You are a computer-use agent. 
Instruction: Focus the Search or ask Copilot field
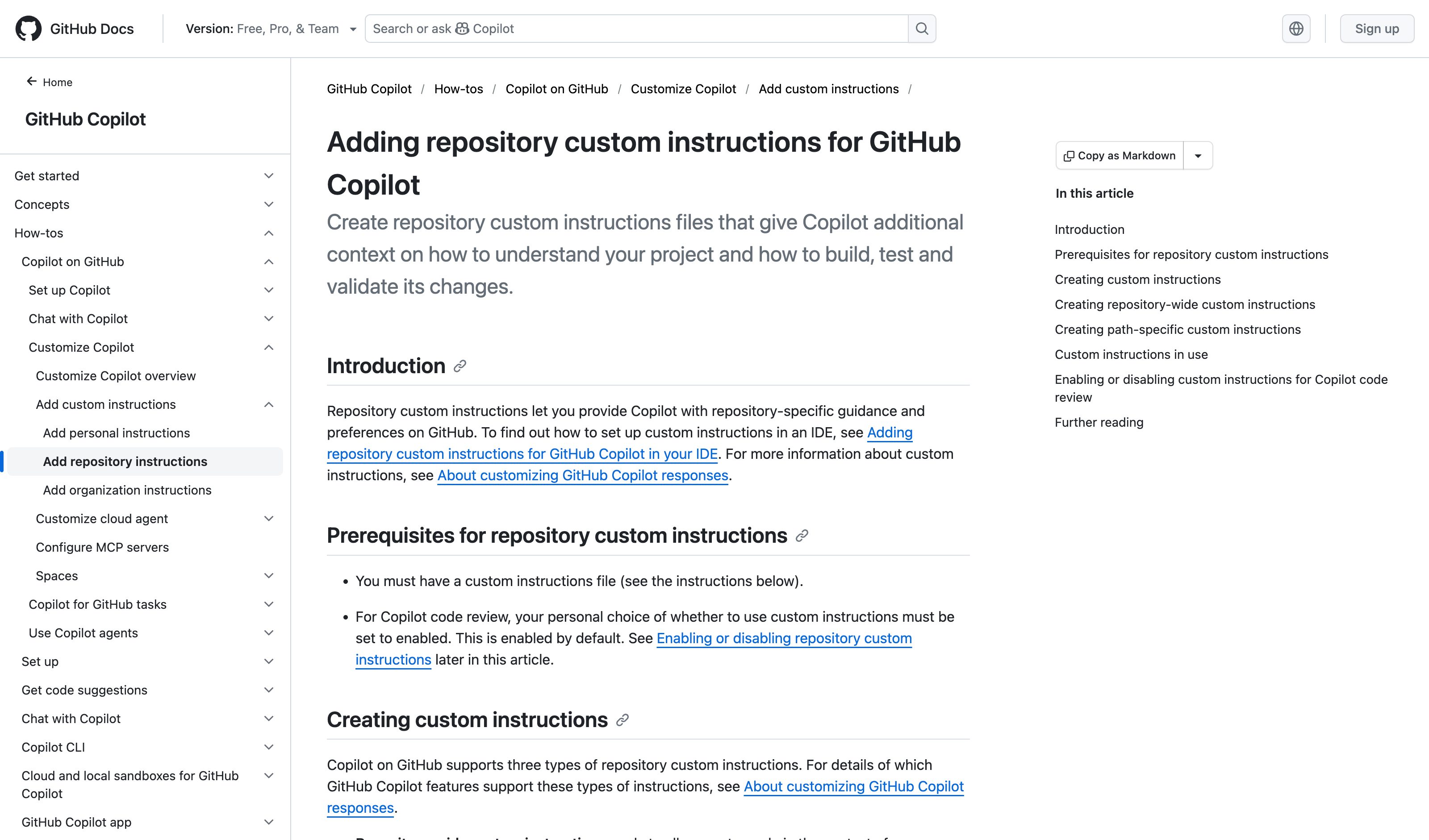[636, 28]
